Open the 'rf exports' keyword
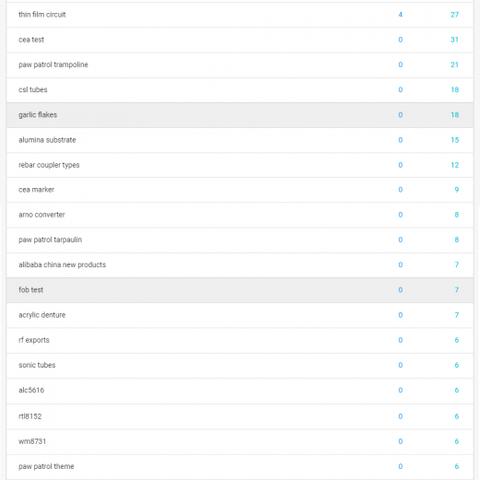The width and height of the screenshot is (480, 480). pos(34,340)
